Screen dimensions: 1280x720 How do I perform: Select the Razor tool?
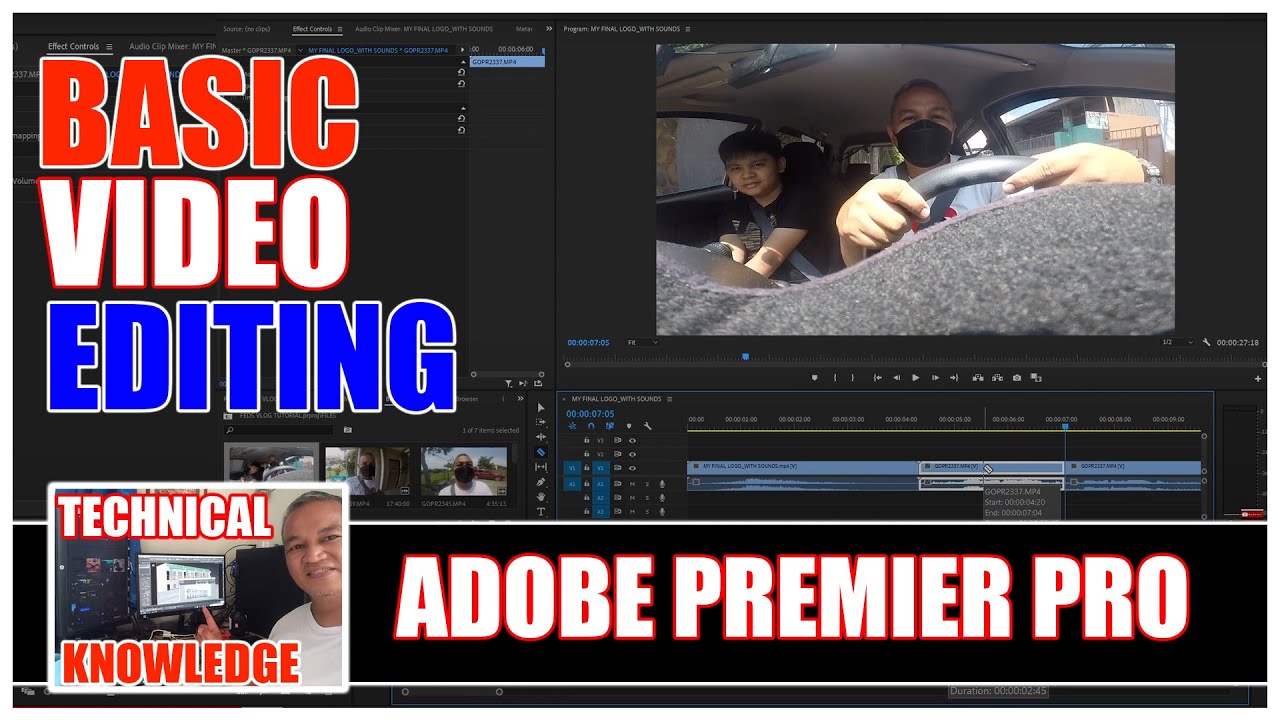pyautogui.click(x=541, y=452)
